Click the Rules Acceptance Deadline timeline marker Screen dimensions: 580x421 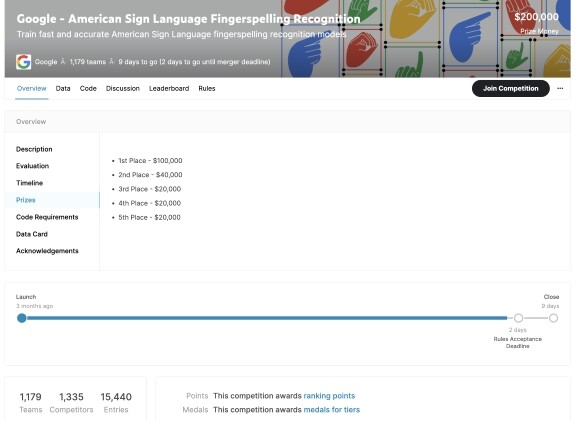coord(518,318)
